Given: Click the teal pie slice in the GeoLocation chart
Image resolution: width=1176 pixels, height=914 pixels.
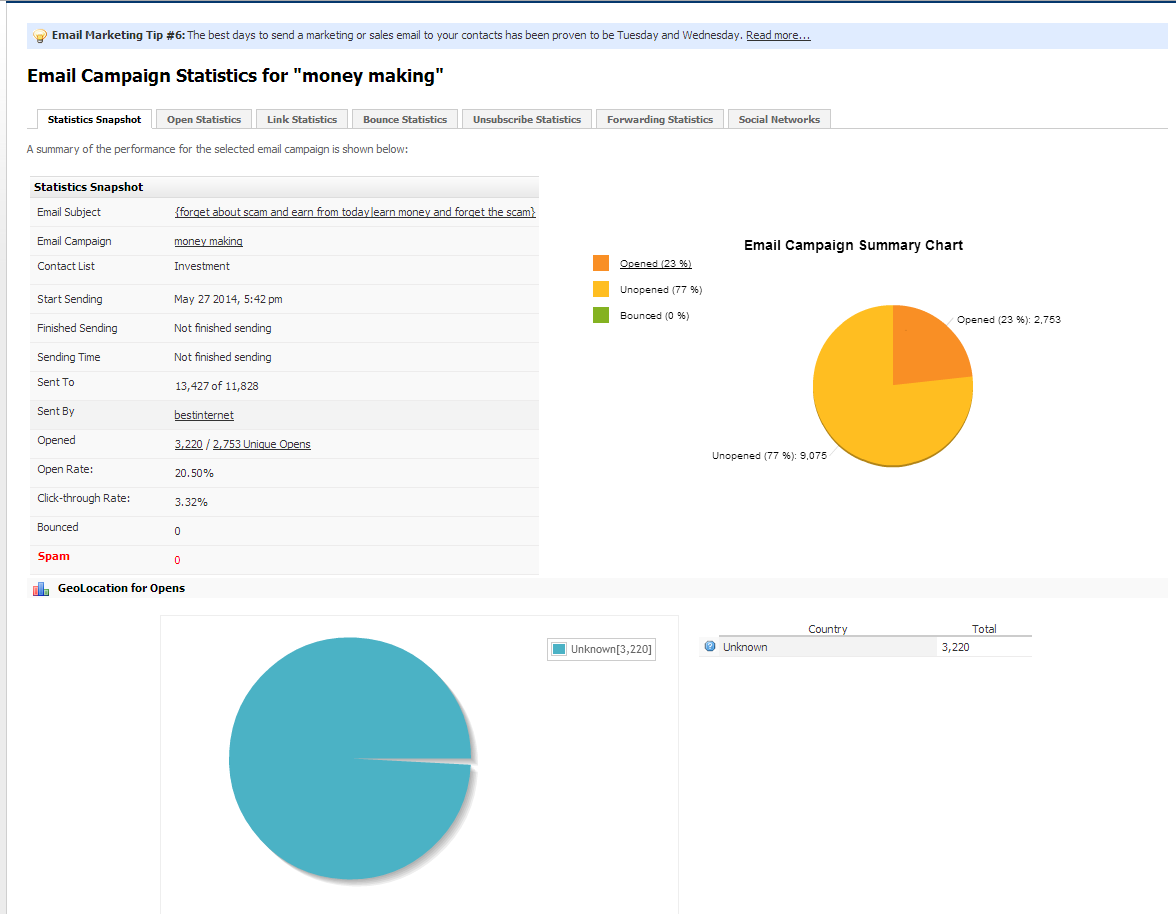Looking at the screenshot, I should (x=330, y=760).
